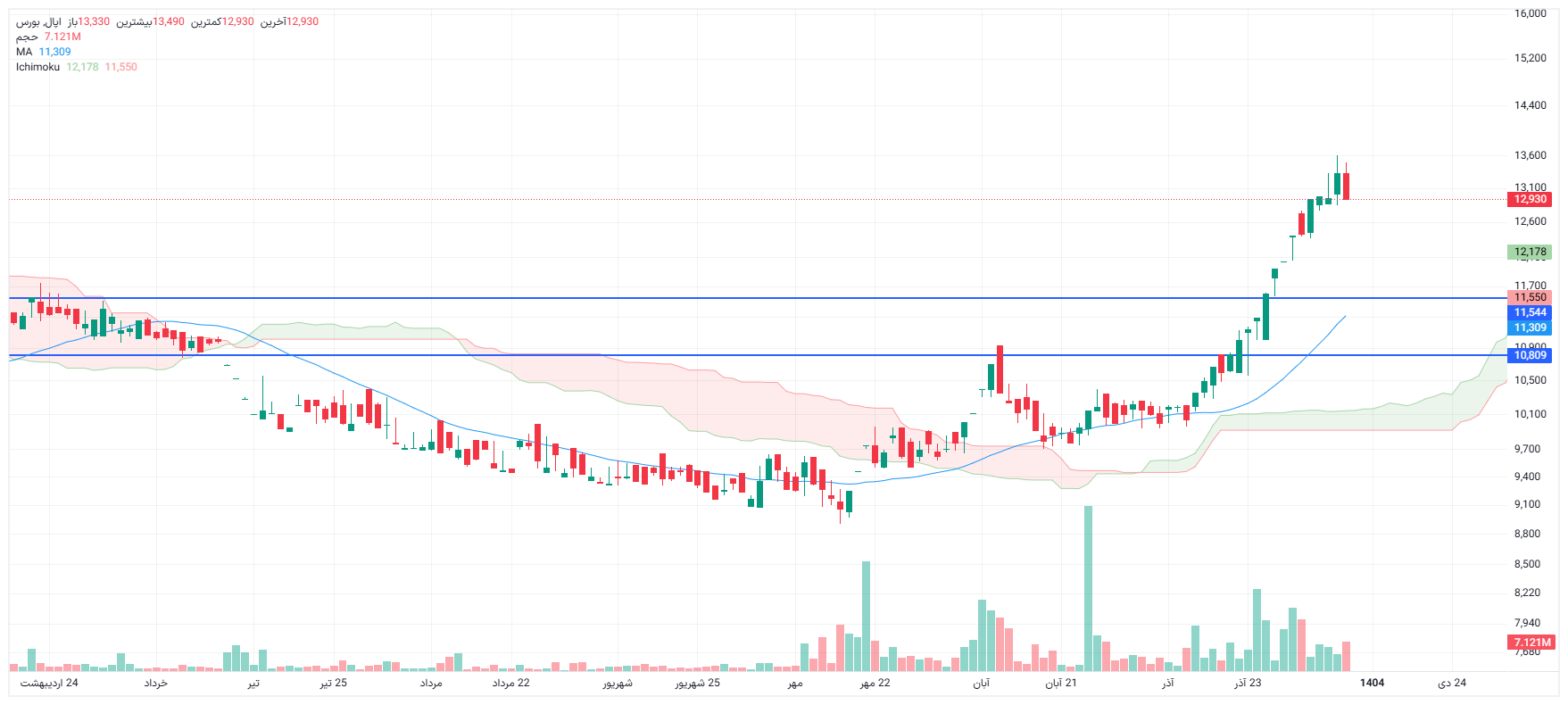Click the حجم volume legend label
The height and width of the screenshot is (705, 1568).
[27, 37]
